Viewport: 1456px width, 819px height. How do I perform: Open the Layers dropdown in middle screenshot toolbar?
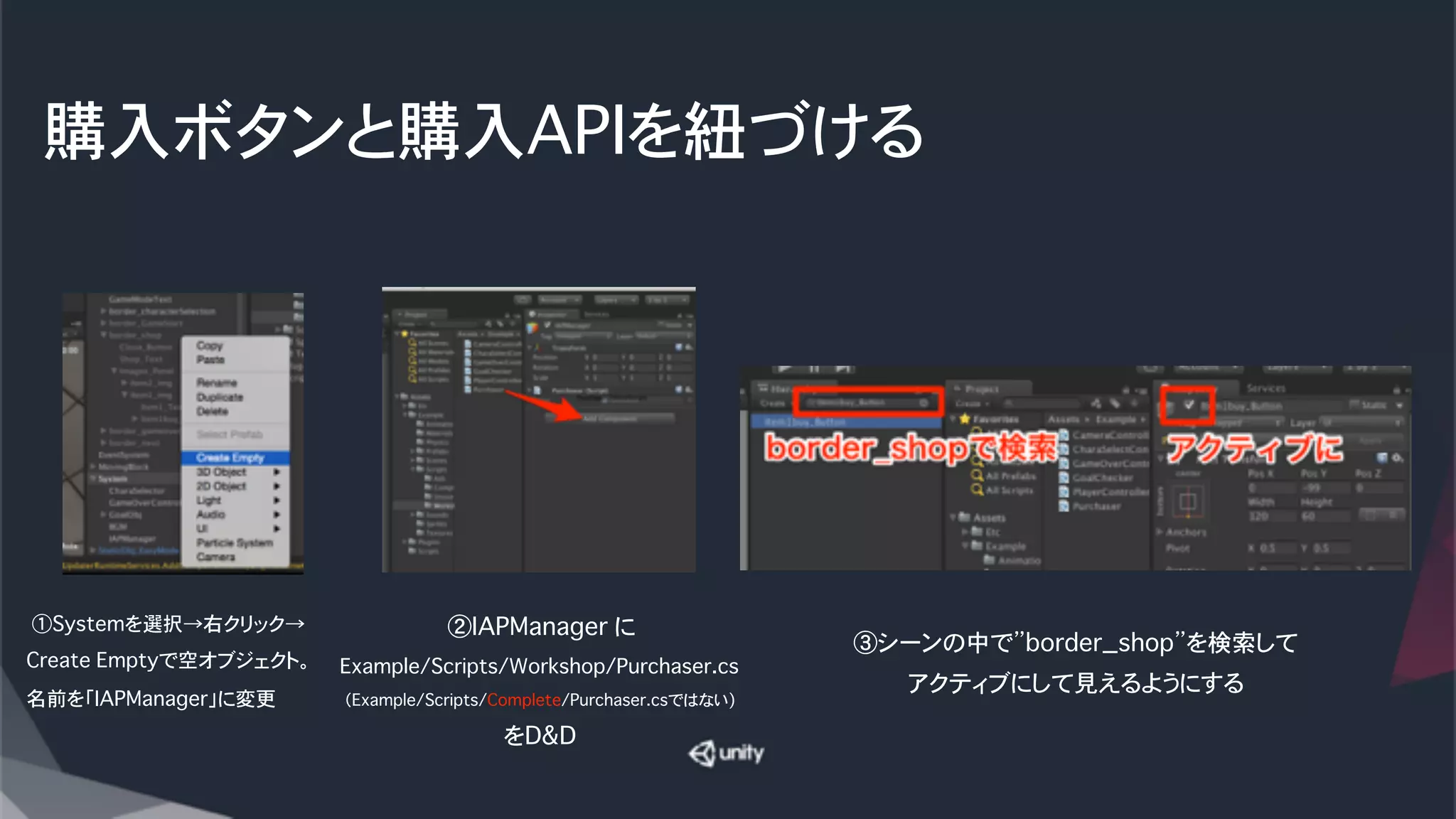pyautogui.click(x=616, y=299)
